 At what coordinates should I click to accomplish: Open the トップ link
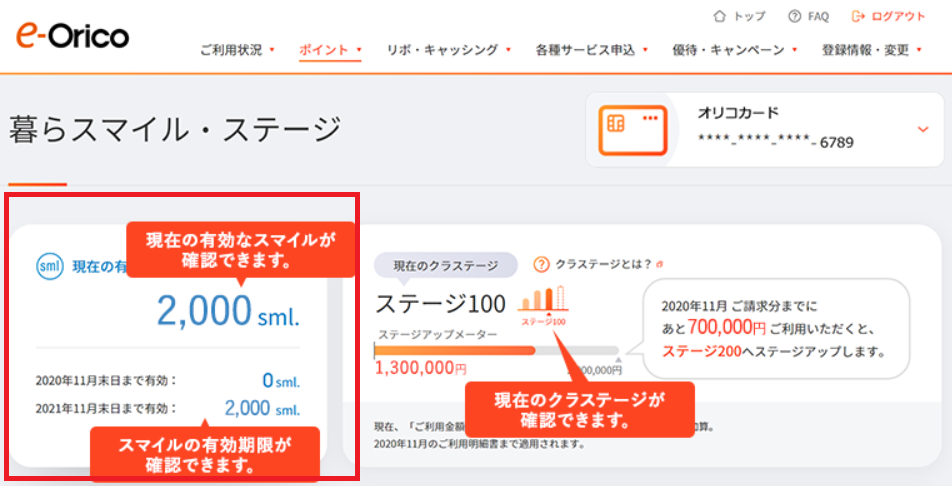749,16
